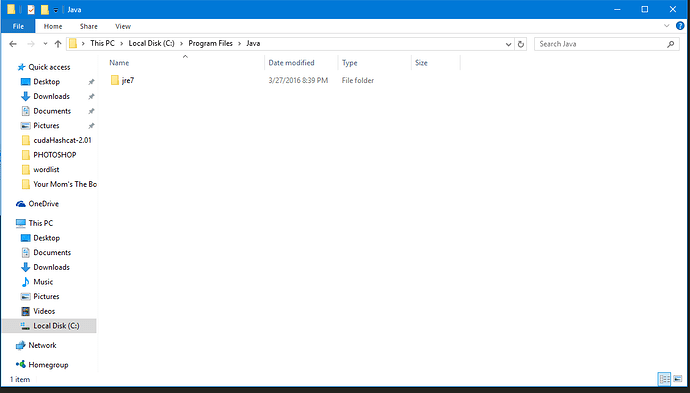690x393 pixels.
Task: Select Homegroup in the sidebar
Action: (48, 365)
